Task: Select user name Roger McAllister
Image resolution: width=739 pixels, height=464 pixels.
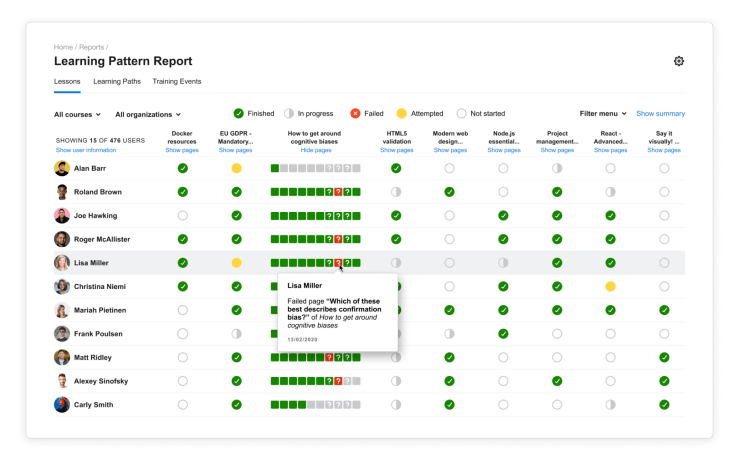Action: coord(102,239)
